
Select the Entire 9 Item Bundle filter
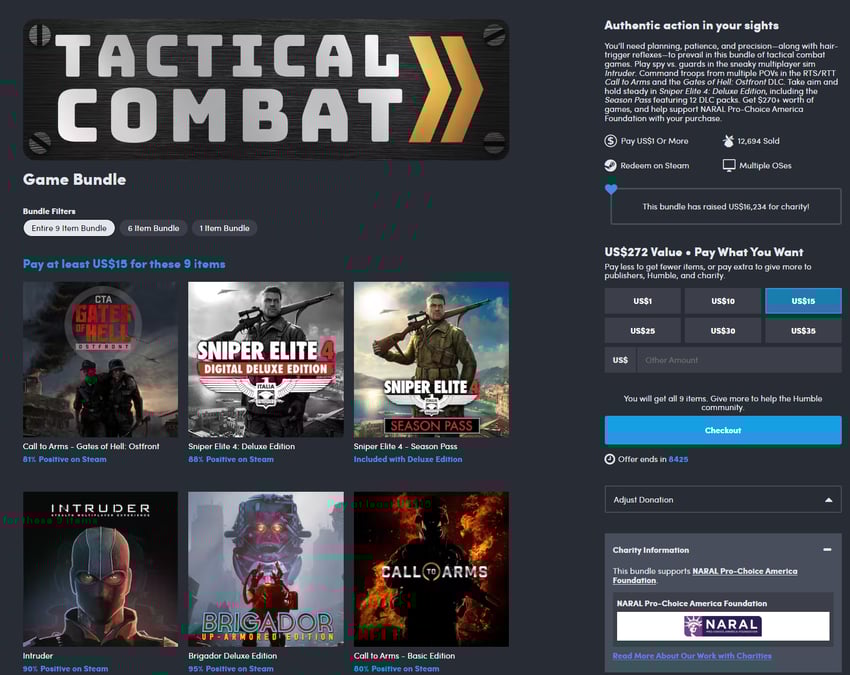point(69,228)
